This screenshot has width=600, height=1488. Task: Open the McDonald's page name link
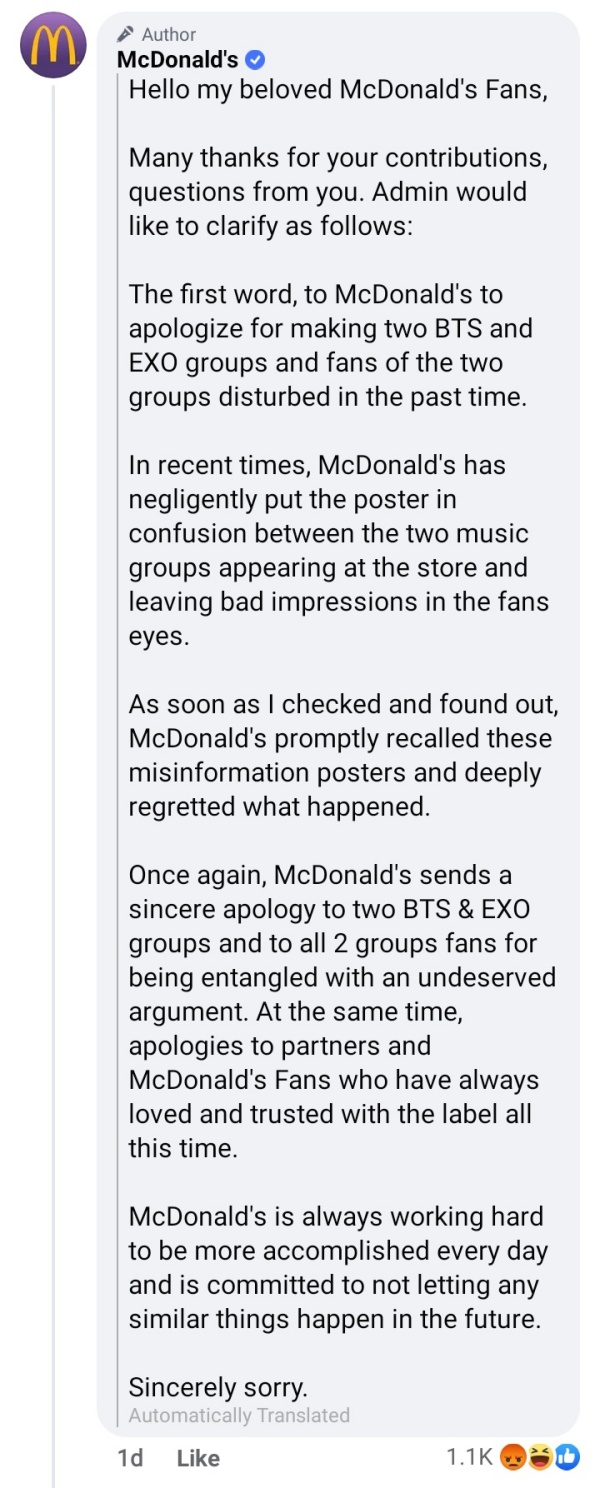(177, 60)
